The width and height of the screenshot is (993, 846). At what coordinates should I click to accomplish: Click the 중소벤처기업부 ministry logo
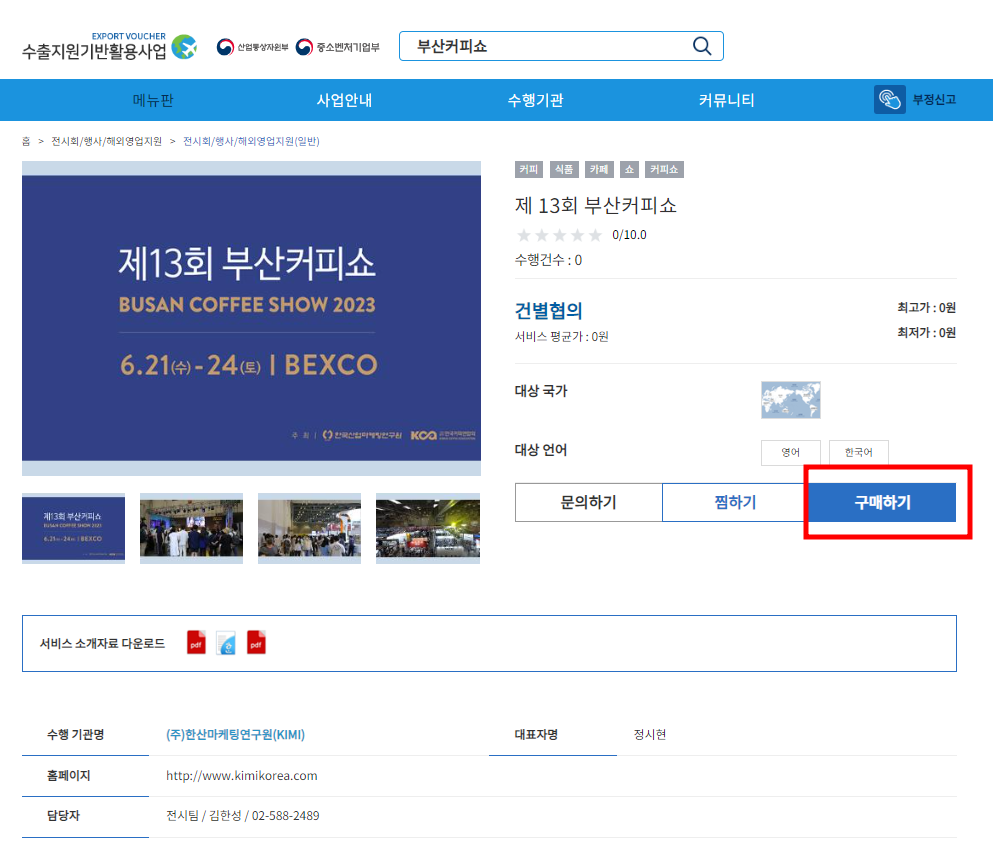[x=338, y=47]
